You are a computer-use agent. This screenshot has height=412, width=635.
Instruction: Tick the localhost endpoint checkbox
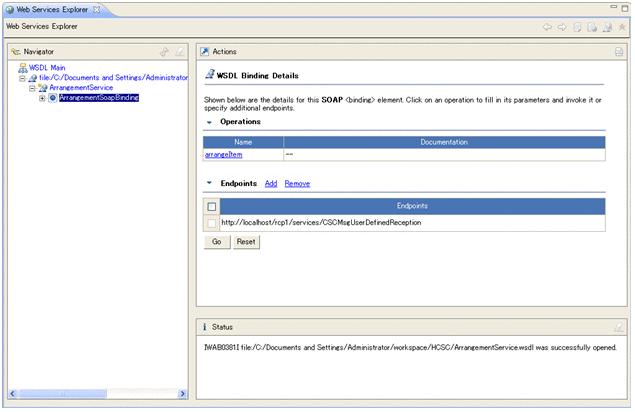[x=211, y=222]
